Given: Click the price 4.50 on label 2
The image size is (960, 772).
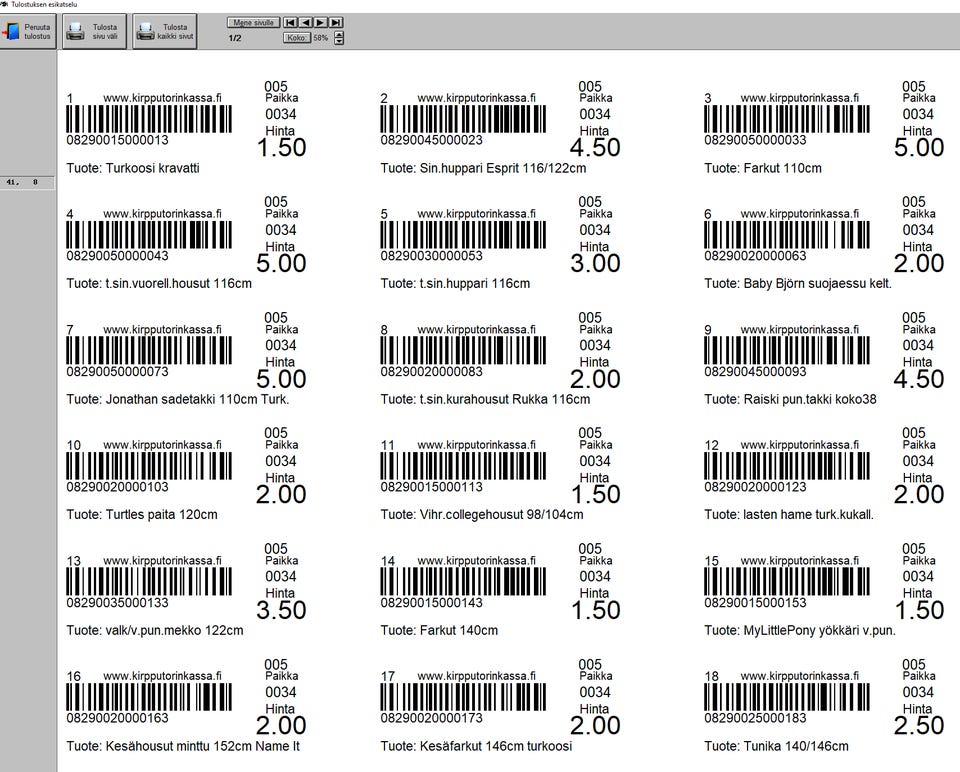Looking at the screenshot, I should pos(595,148).
